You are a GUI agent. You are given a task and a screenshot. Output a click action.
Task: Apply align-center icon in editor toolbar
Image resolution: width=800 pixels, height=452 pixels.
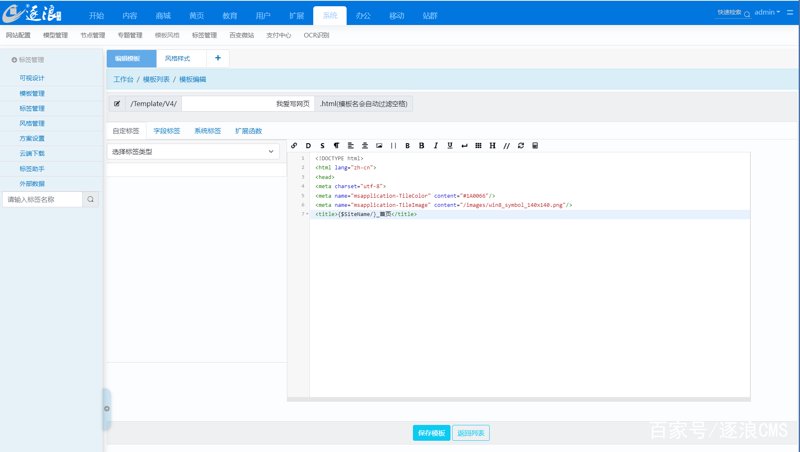click(x=365, y=145)
